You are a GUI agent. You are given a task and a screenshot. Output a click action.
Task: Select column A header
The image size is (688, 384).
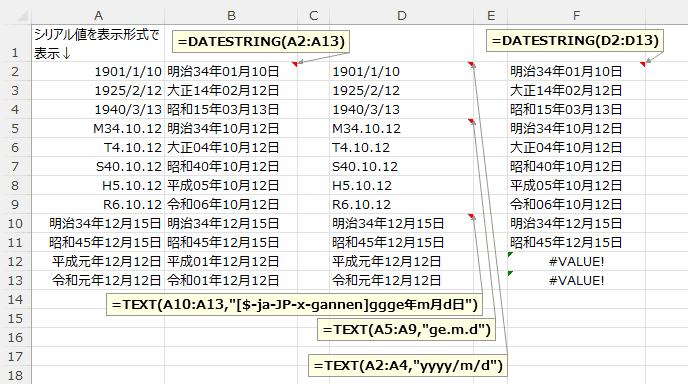click(98, 16)
